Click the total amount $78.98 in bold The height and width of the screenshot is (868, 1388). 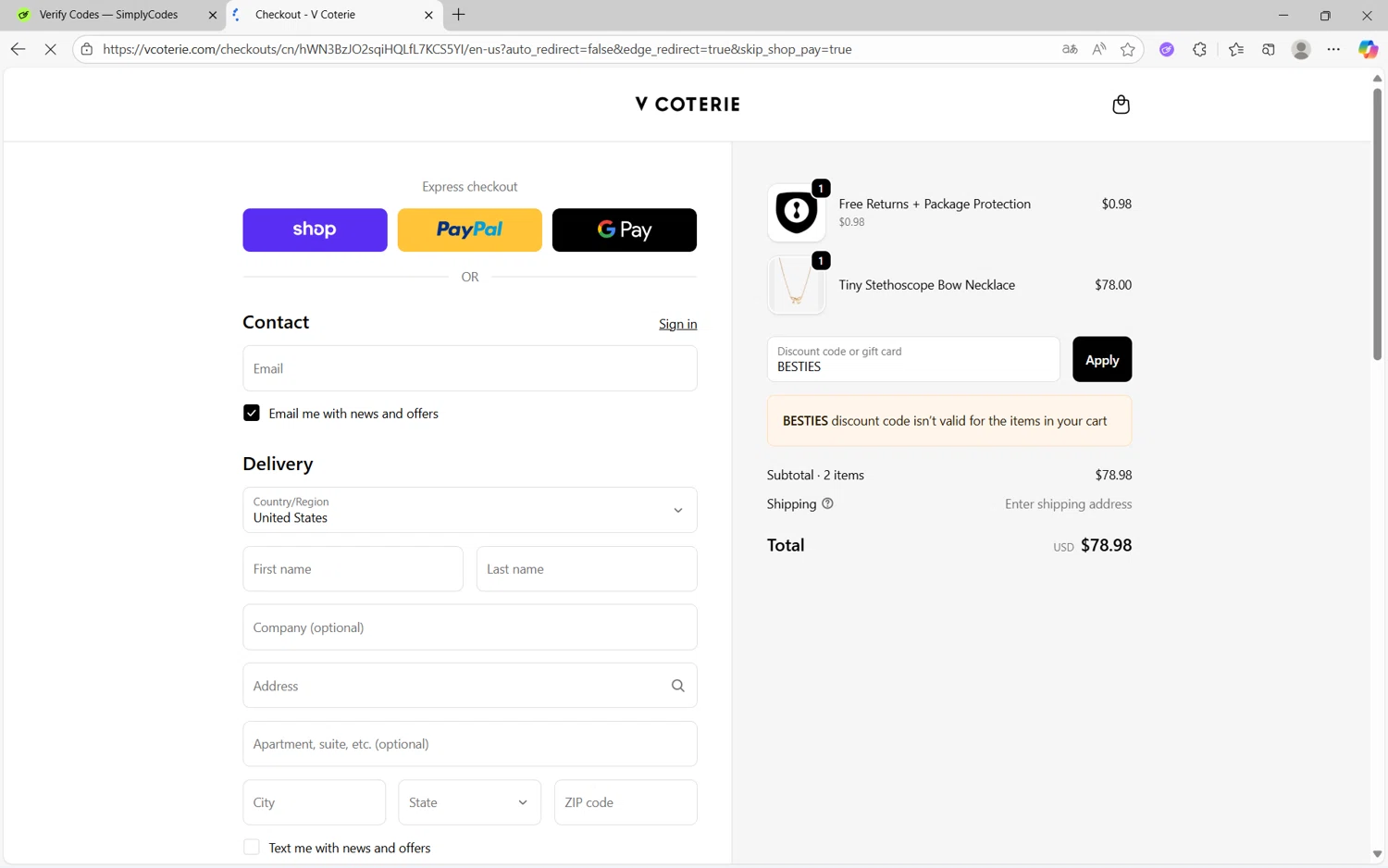[1106, 545]
